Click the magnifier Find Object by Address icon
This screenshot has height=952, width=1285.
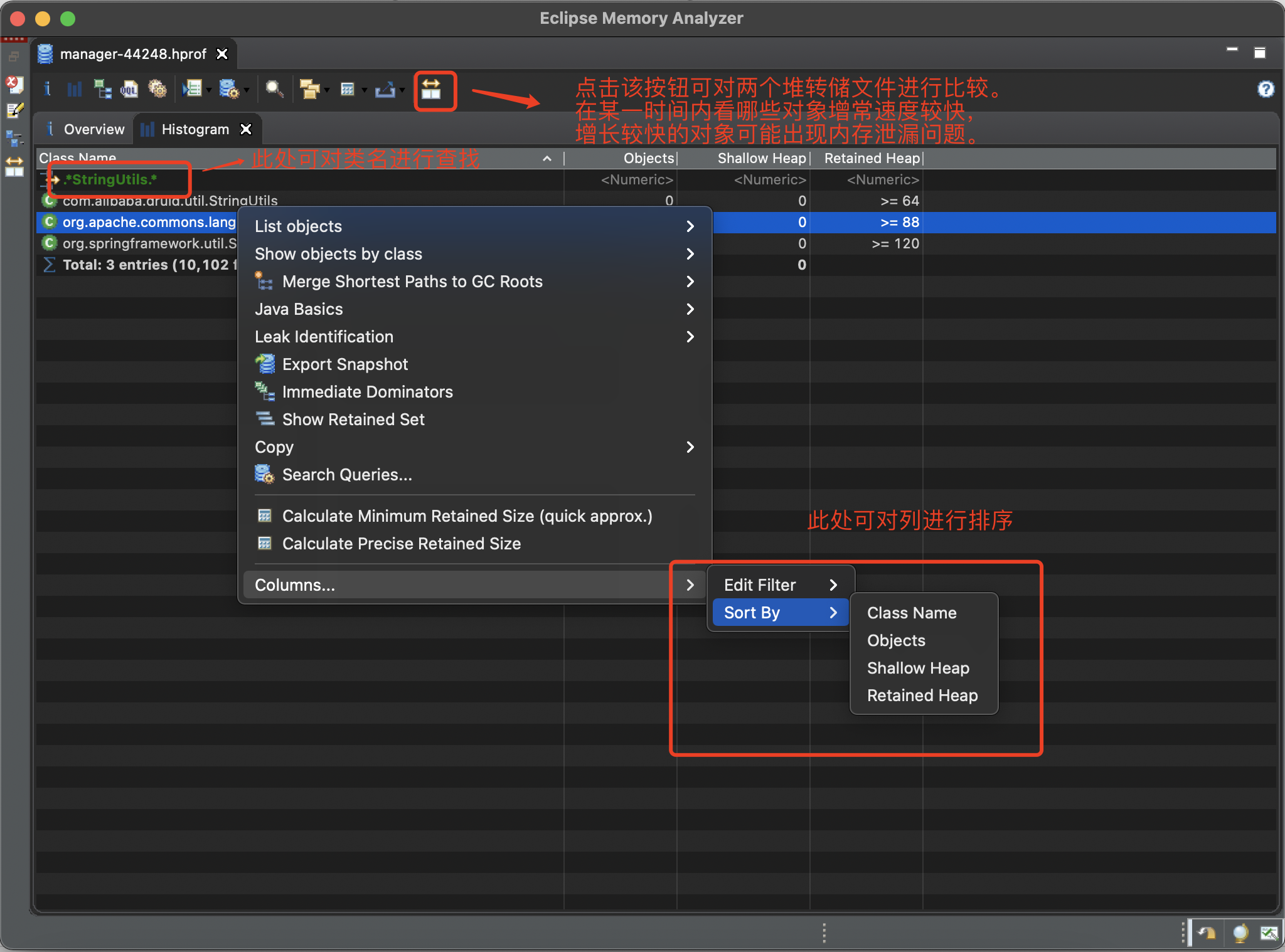[x=274, y=89]
